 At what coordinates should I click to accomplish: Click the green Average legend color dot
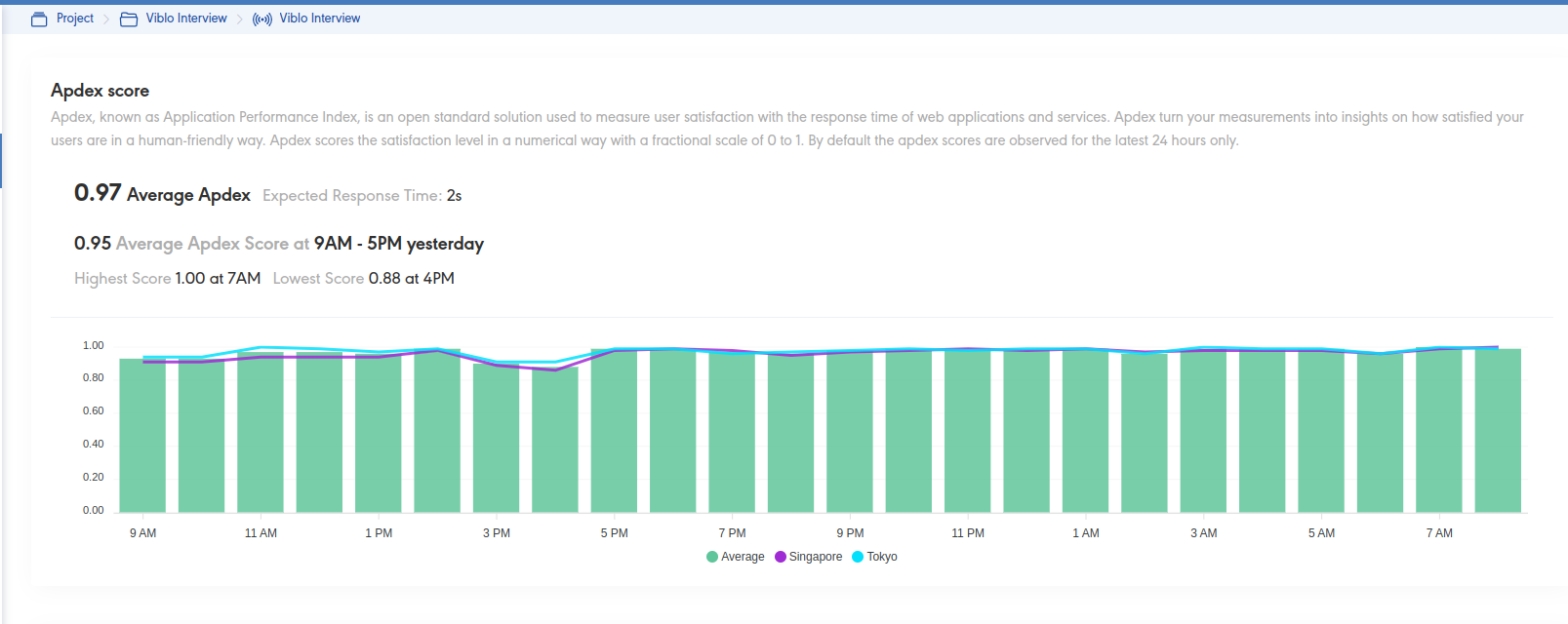(712, 557)
